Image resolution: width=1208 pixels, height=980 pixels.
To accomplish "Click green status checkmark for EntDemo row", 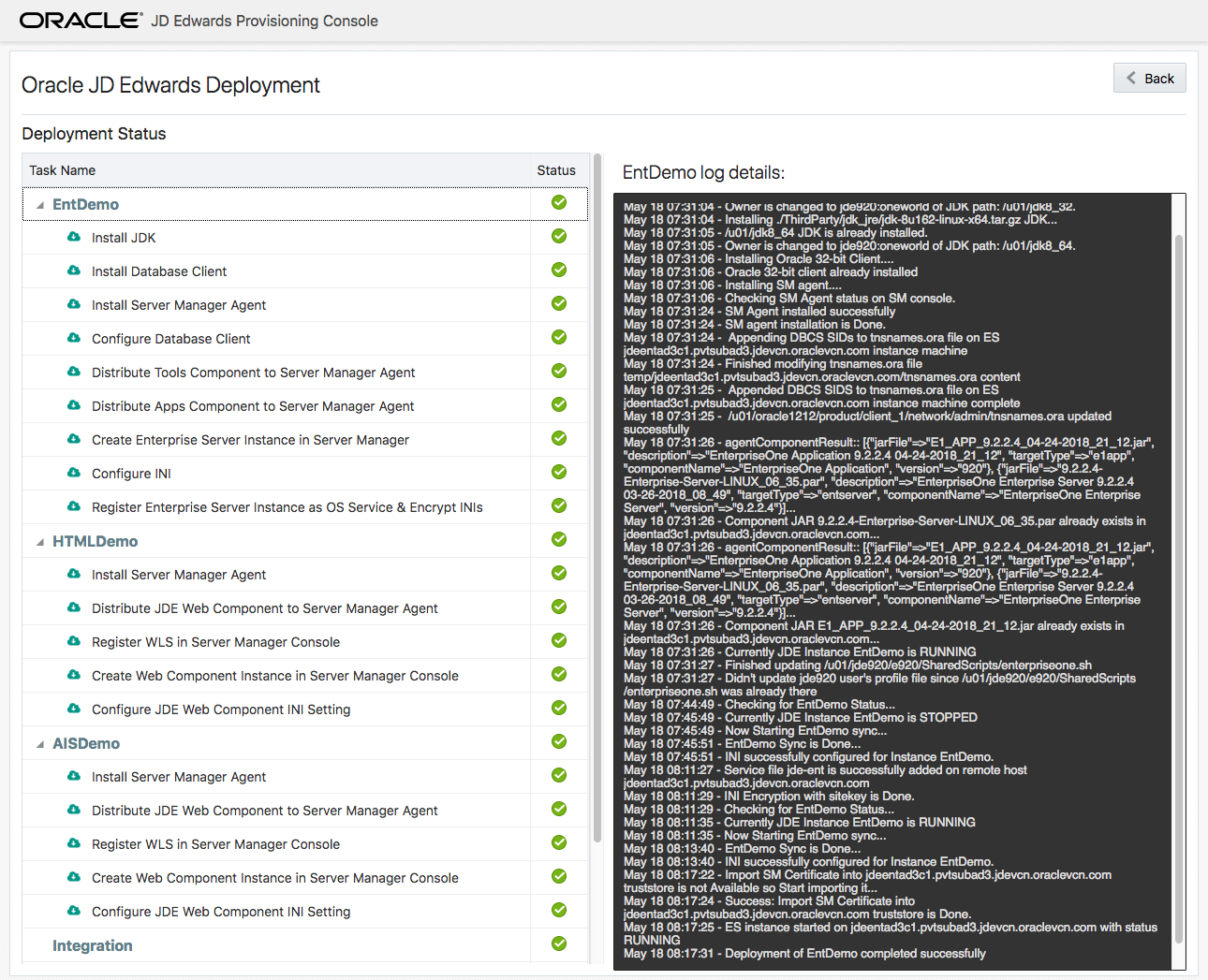I will click(x=559, y=203).
